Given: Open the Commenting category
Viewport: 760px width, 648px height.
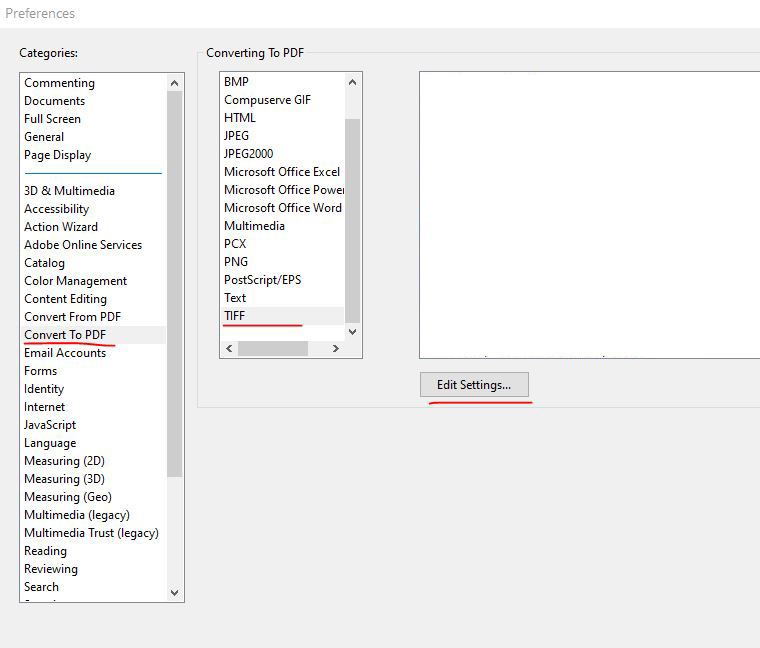Looking at the screenshot, I should [x=59, y=83].
